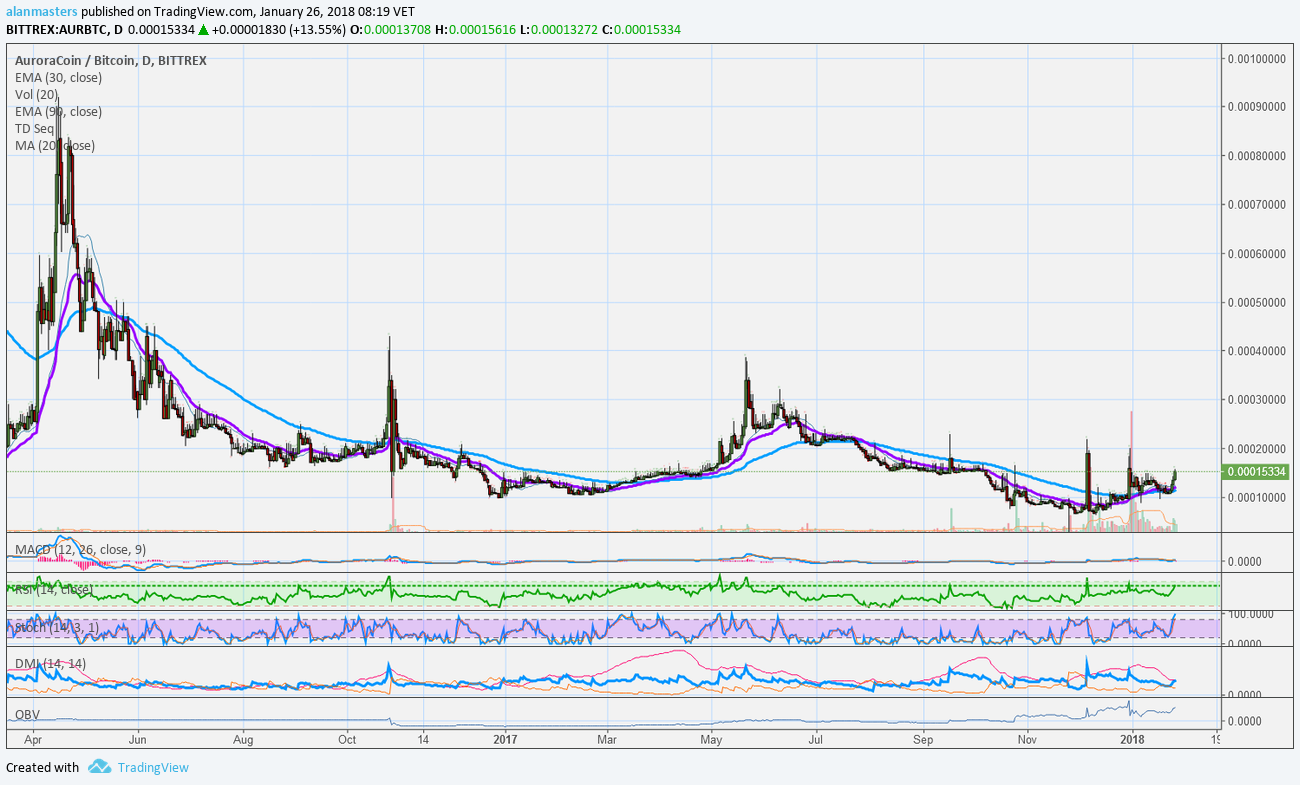Click the Apr label on time axis
1300x785 pixels.
pyautogui.click(x=32, y=740)
